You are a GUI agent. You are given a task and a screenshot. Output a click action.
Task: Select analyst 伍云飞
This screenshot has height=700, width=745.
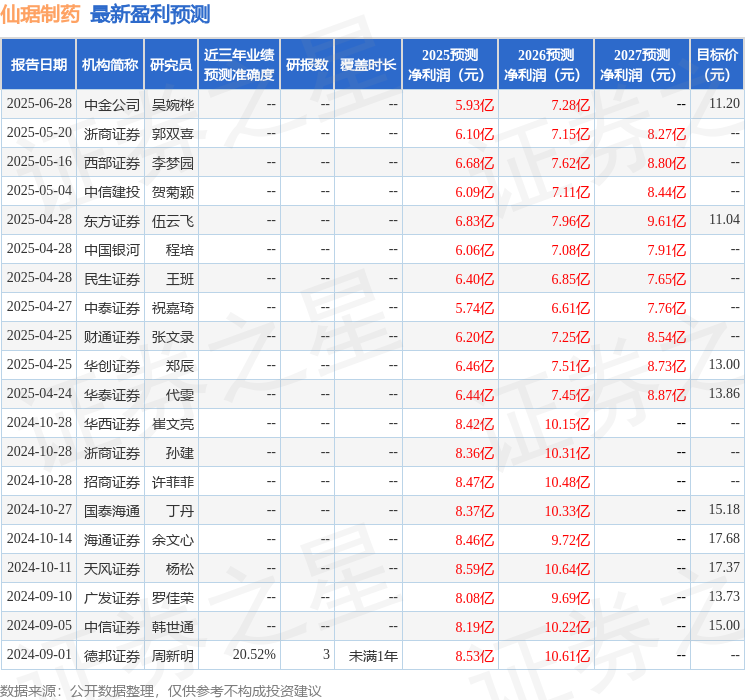[x=172, y=221]
